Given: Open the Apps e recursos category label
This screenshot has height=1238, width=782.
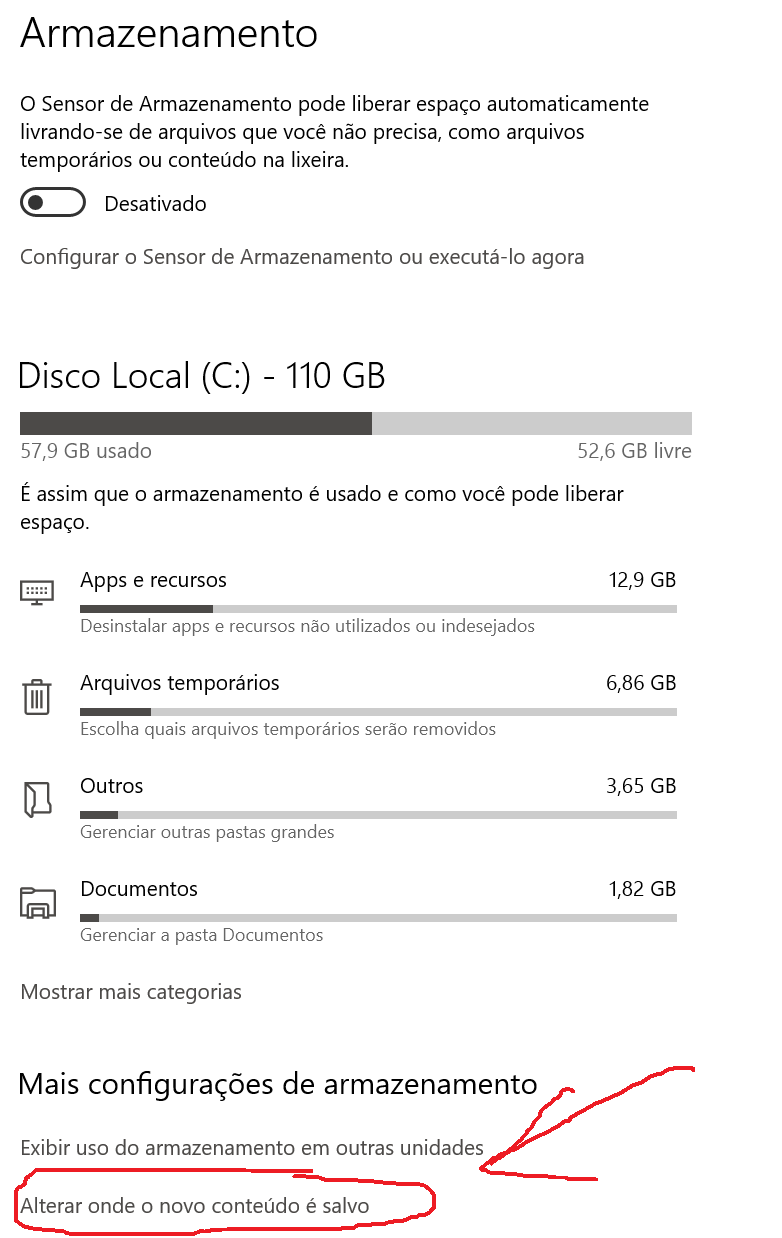Looking at the screenshot, I should coord(153,580).
